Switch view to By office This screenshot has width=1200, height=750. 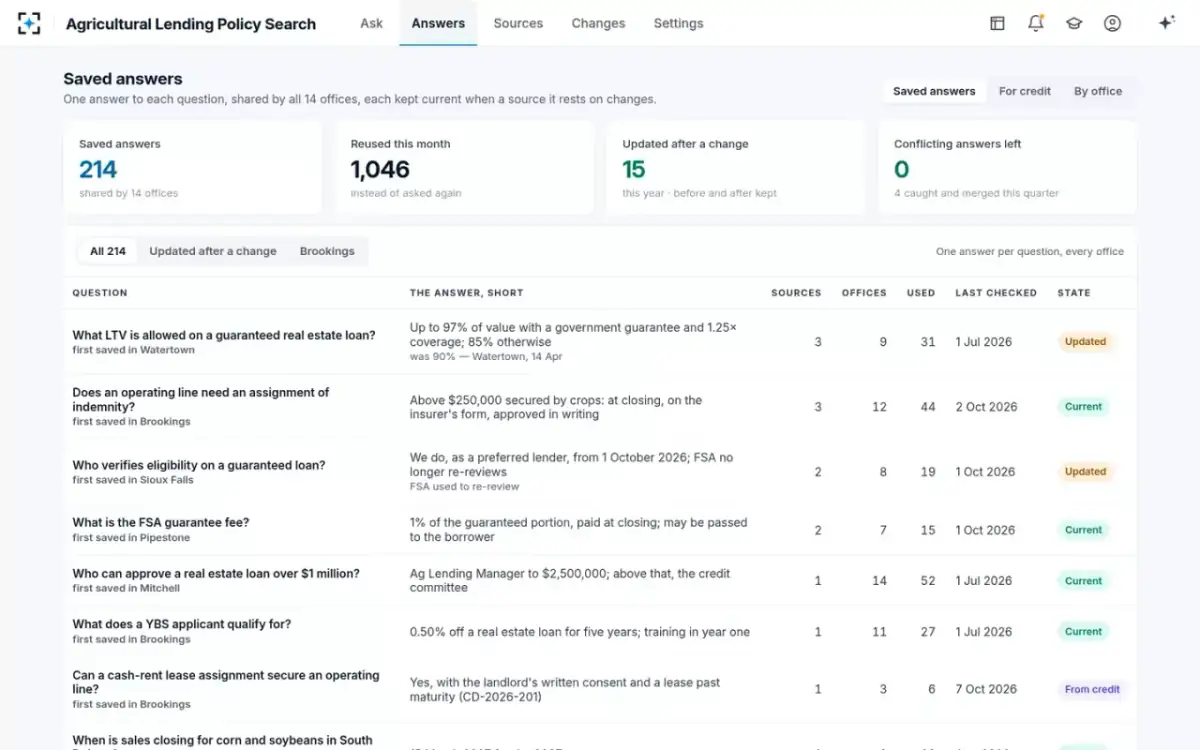click(x=1098, y=91)
